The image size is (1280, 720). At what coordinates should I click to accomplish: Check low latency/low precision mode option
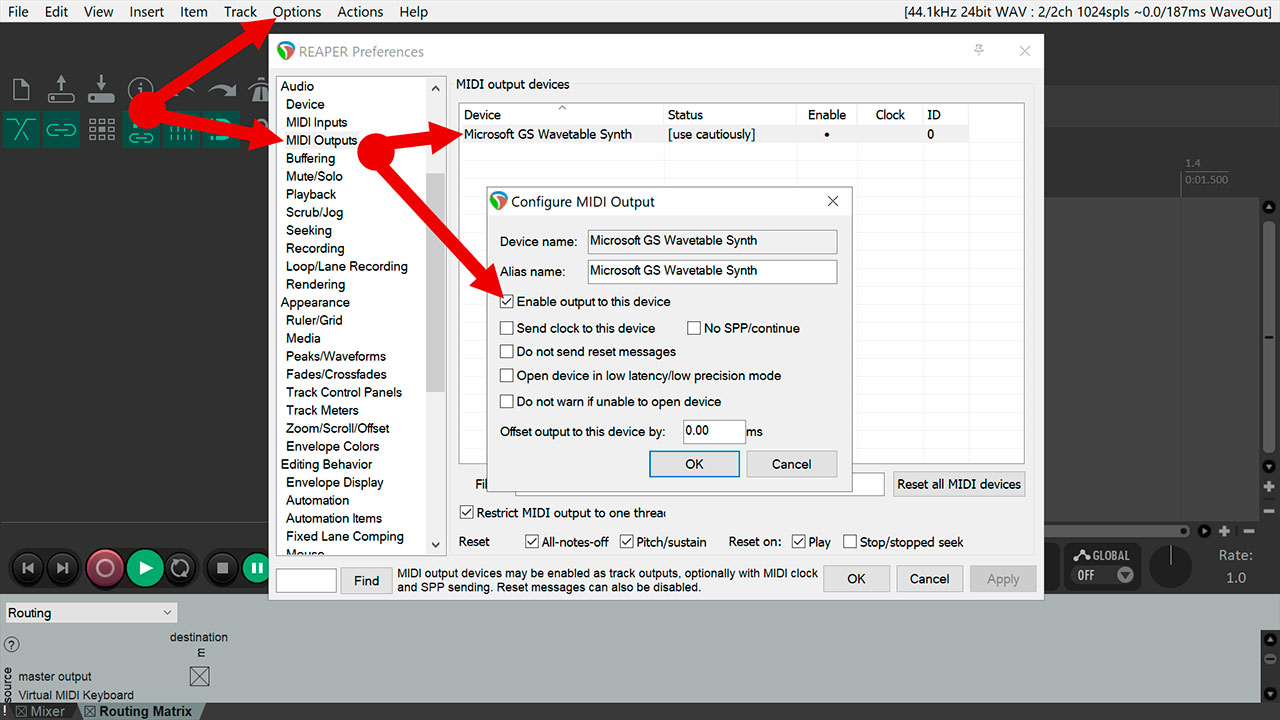point(507,376)
